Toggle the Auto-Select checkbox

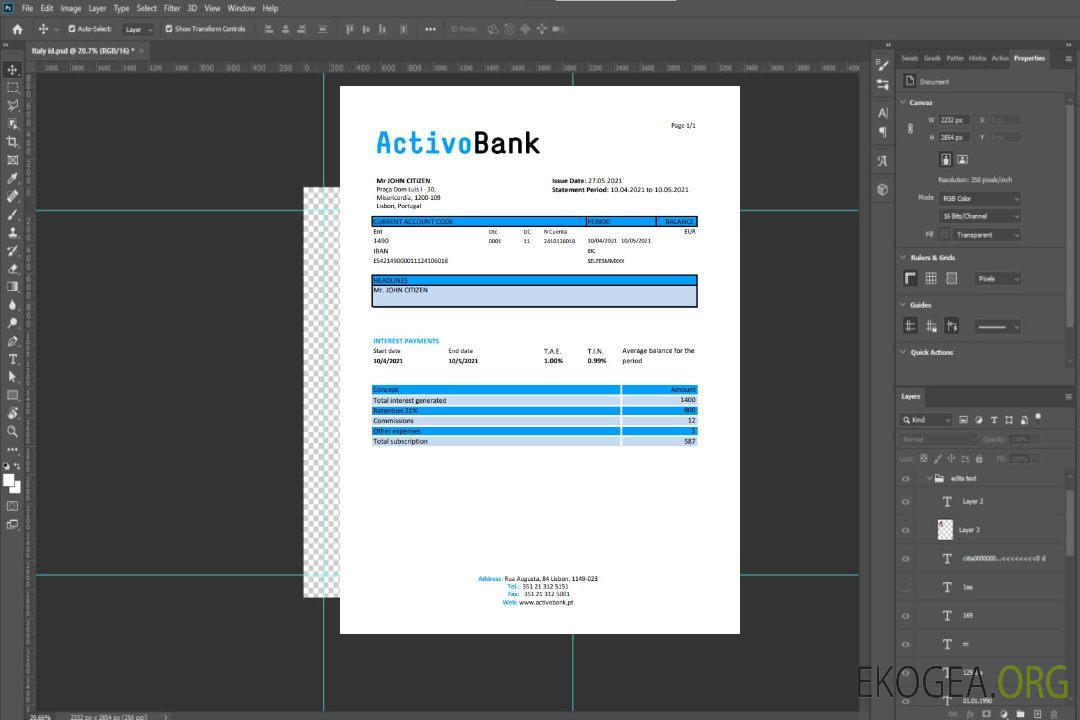pos(72,29)
